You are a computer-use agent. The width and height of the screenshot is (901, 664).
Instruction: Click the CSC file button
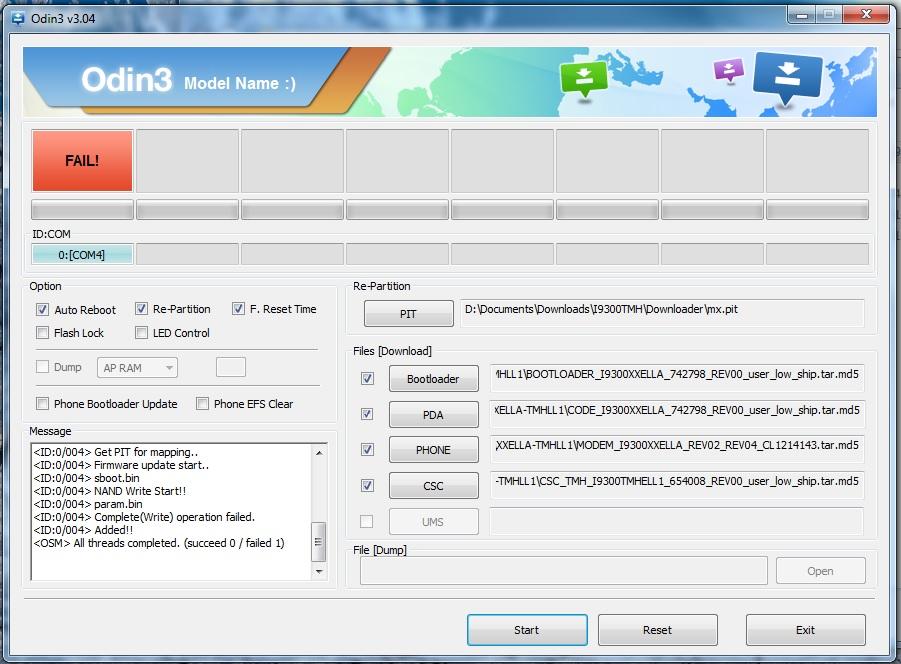click(433, 486)
